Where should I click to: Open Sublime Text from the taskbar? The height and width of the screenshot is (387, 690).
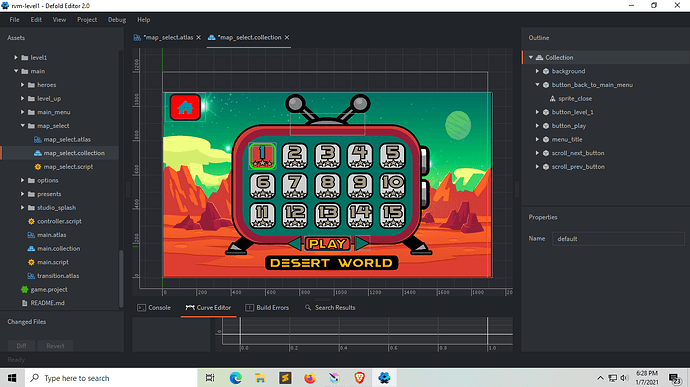(x=285, y=378)
